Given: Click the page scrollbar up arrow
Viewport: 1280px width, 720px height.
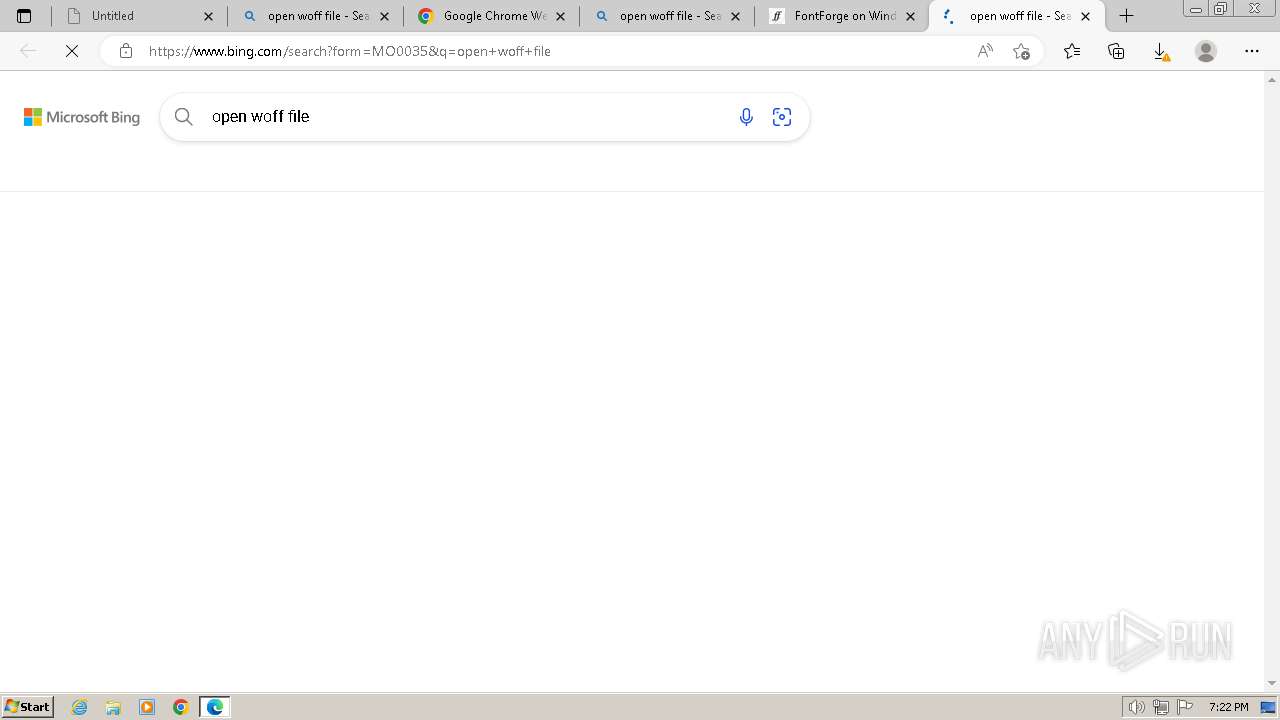Looking at the screenshot, I should 1272,78.
